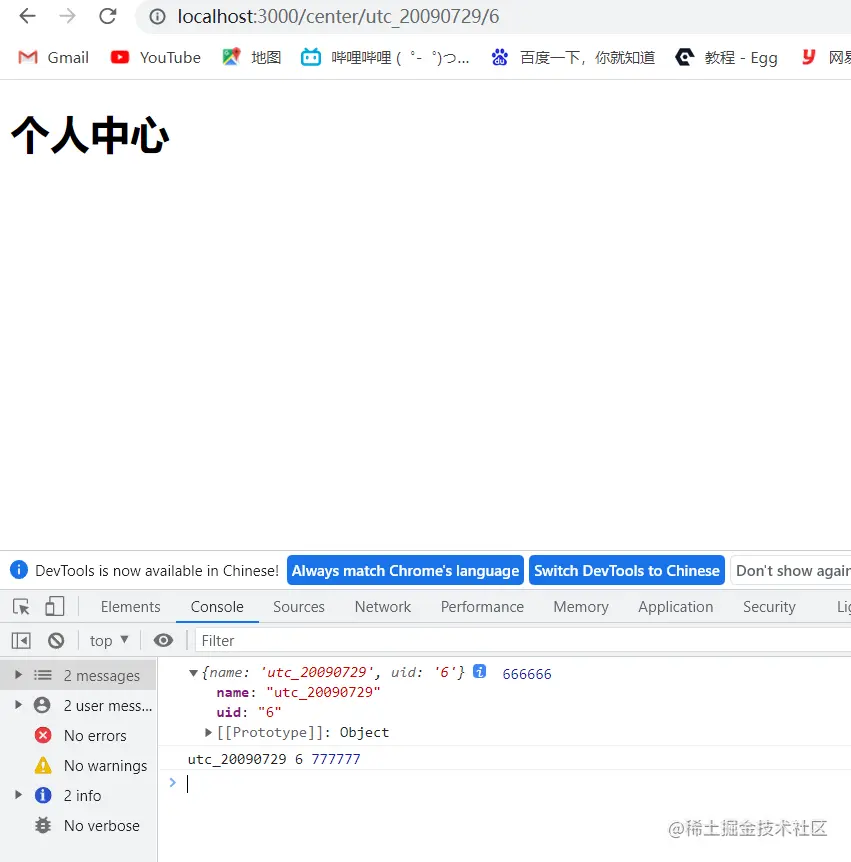Select the Console tab
851x862 pixels.
pyautogui.click(x=217, y=607)
